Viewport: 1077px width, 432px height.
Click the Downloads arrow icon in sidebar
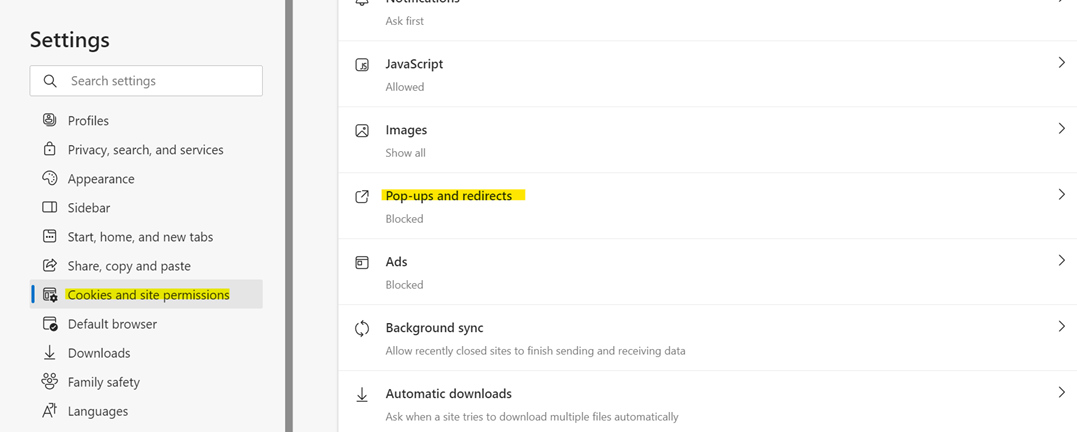[x=49, y=353]
